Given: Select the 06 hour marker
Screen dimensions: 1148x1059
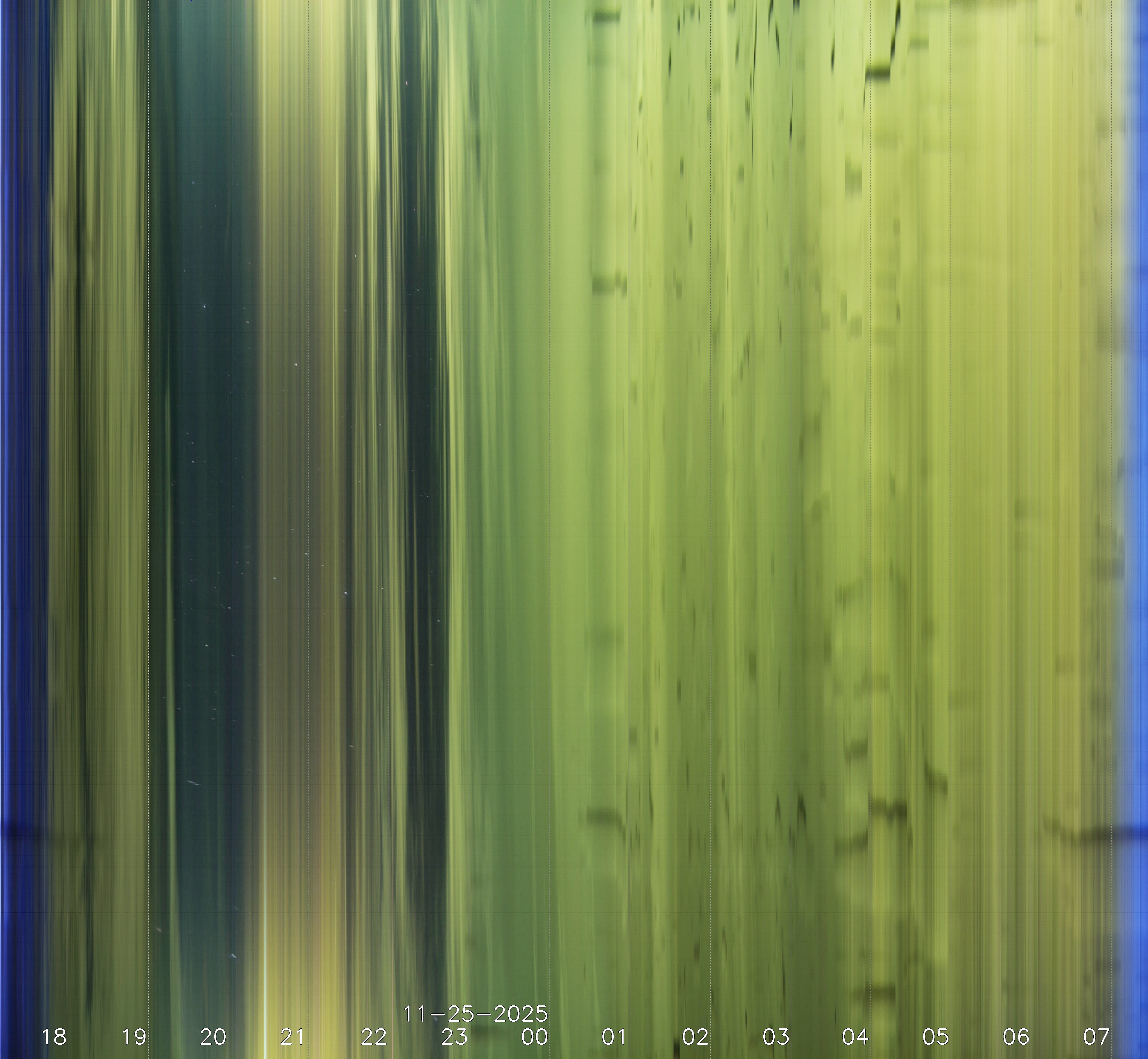Looking at the screenshot, I should click(x=1016, y=1037).
